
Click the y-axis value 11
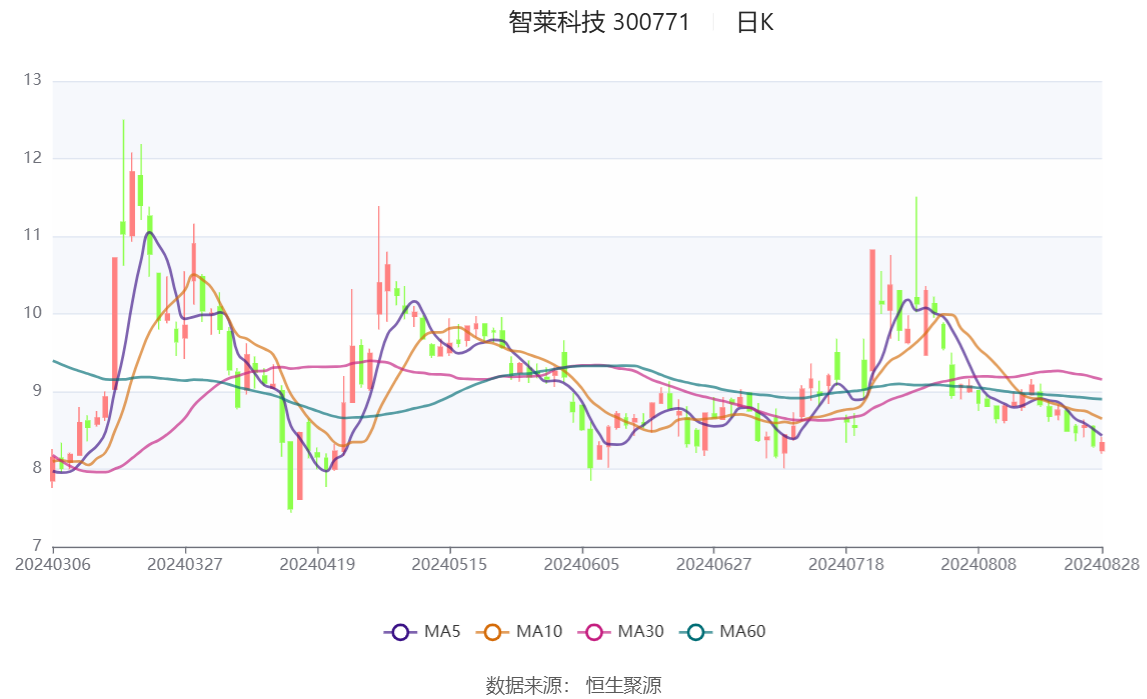(32, 235)
